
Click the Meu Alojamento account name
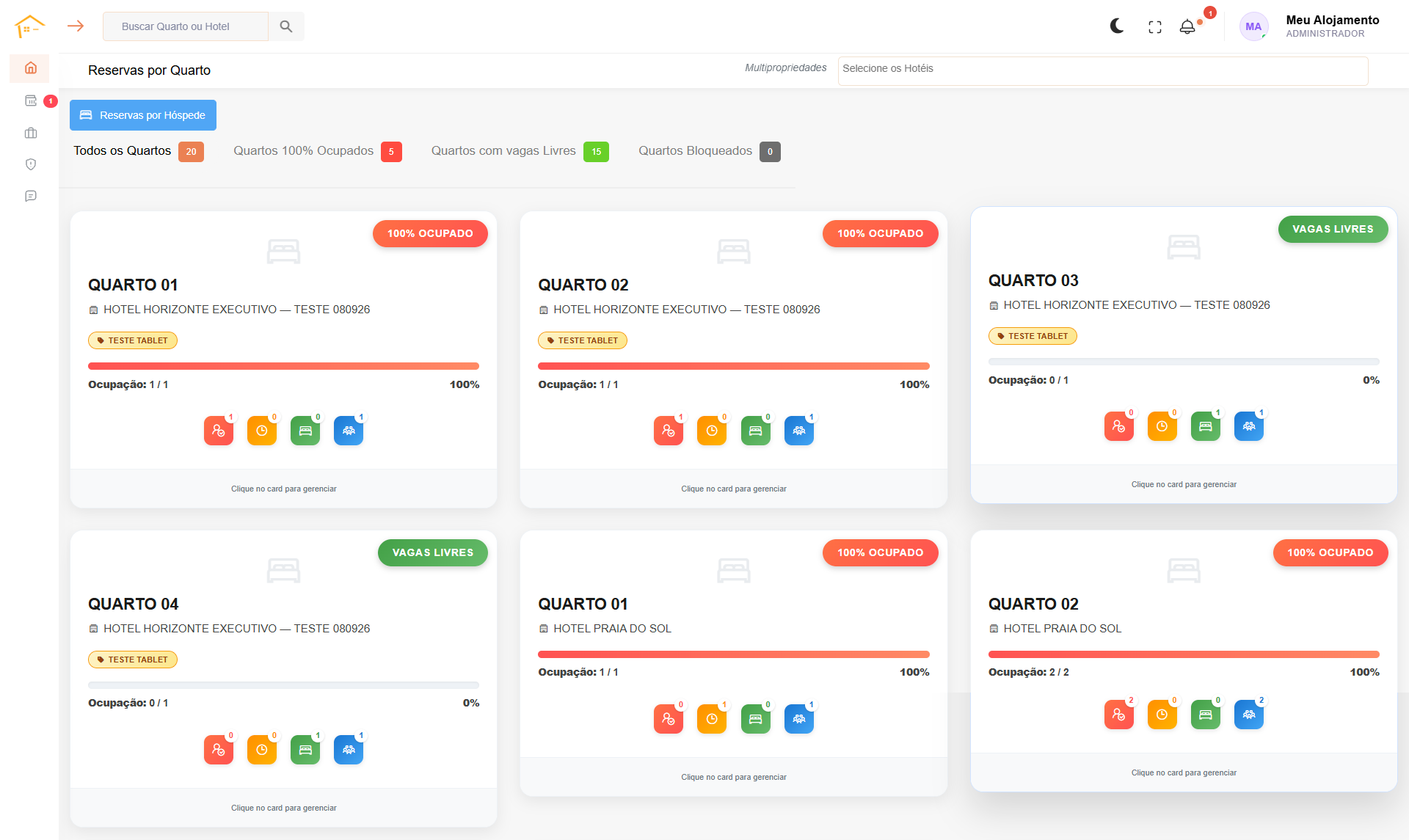(x=1333, y=20)
